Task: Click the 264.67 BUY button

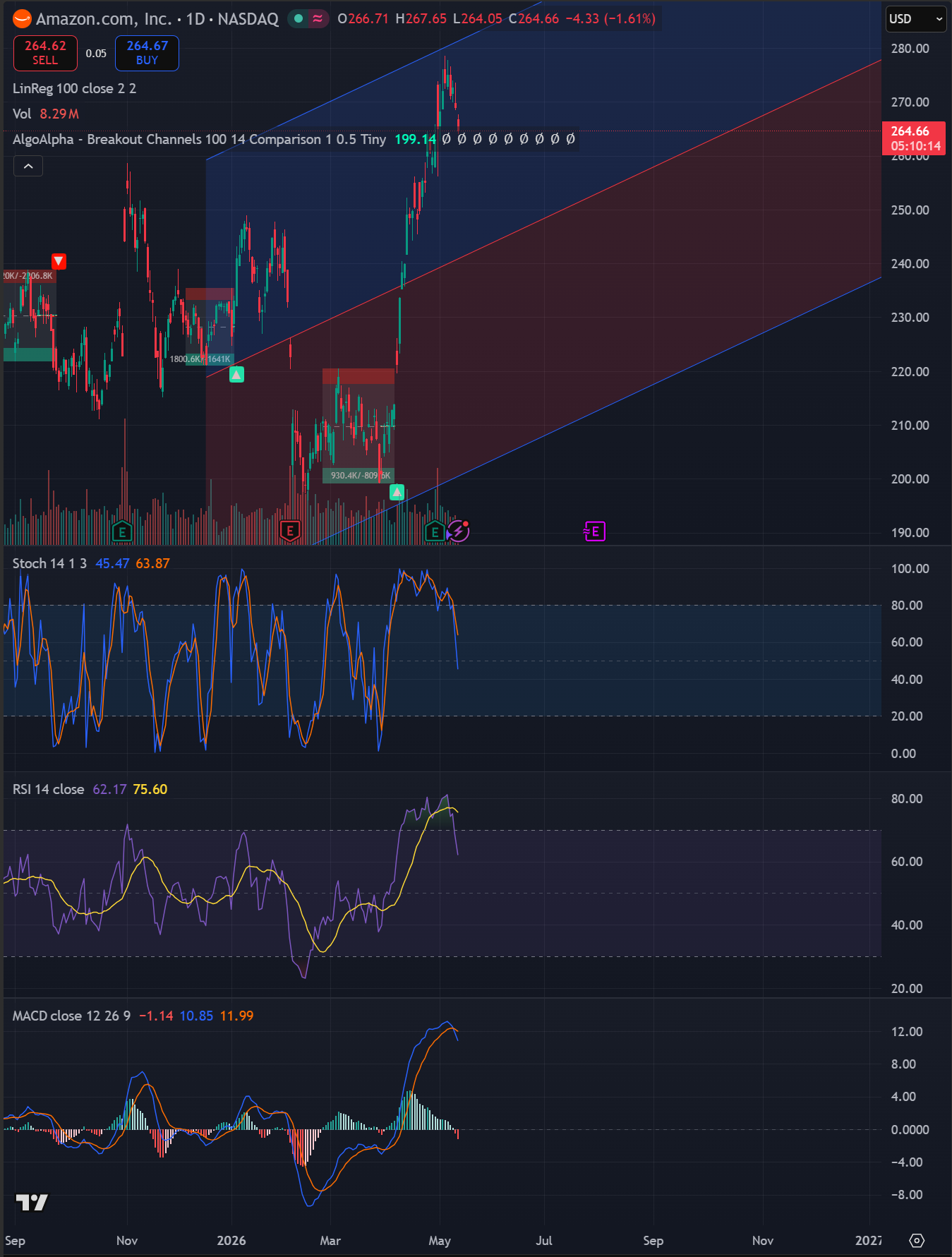Action: [147, 53]
